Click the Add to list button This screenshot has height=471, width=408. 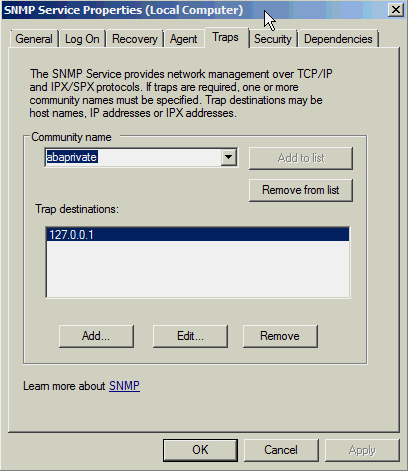[301, 158]
